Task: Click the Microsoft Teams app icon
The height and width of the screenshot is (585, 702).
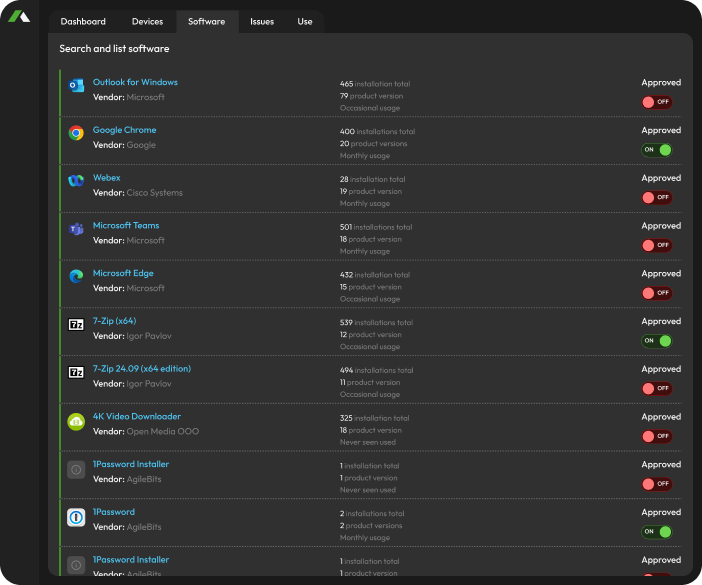Action: (76, 229)
